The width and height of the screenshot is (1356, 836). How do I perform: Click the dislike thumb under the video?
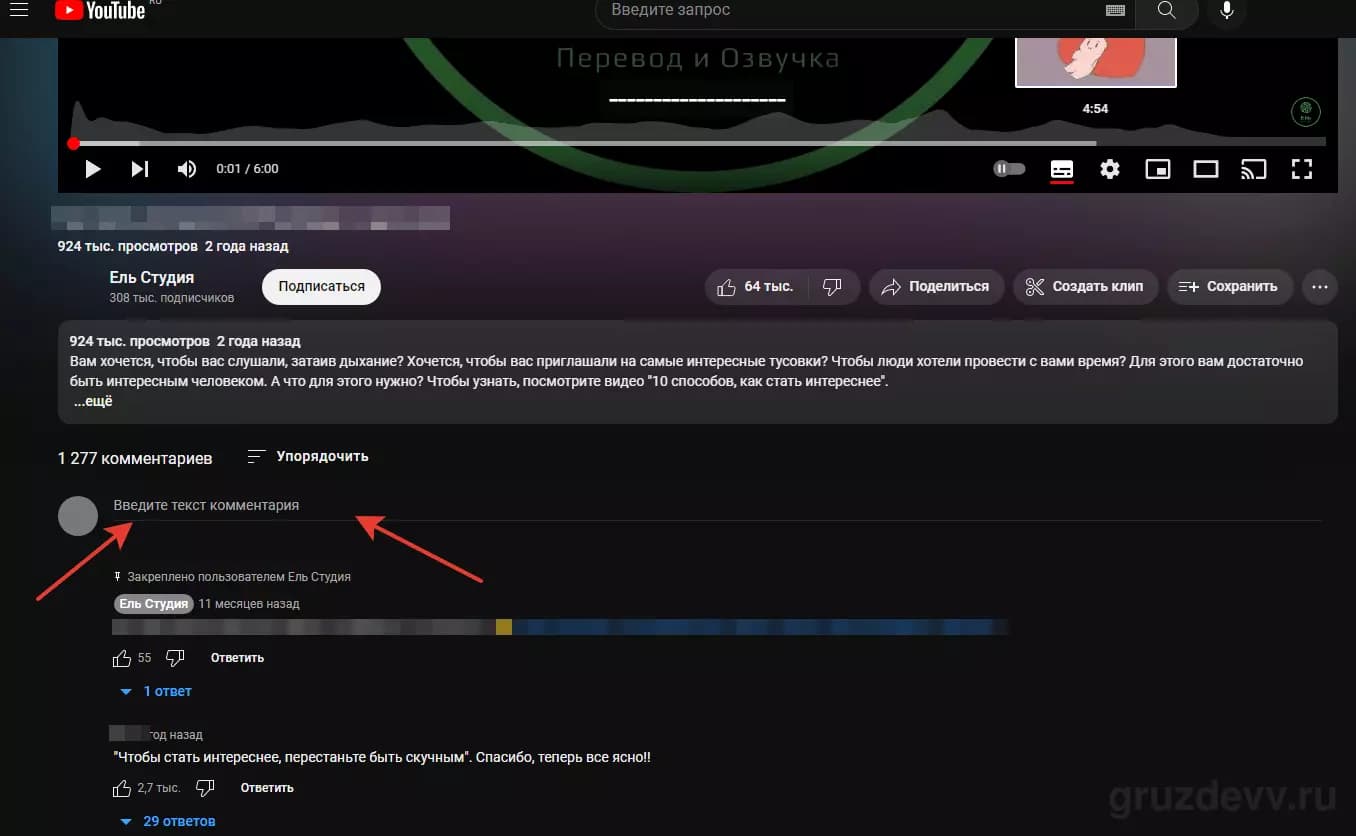click(833, 287)
